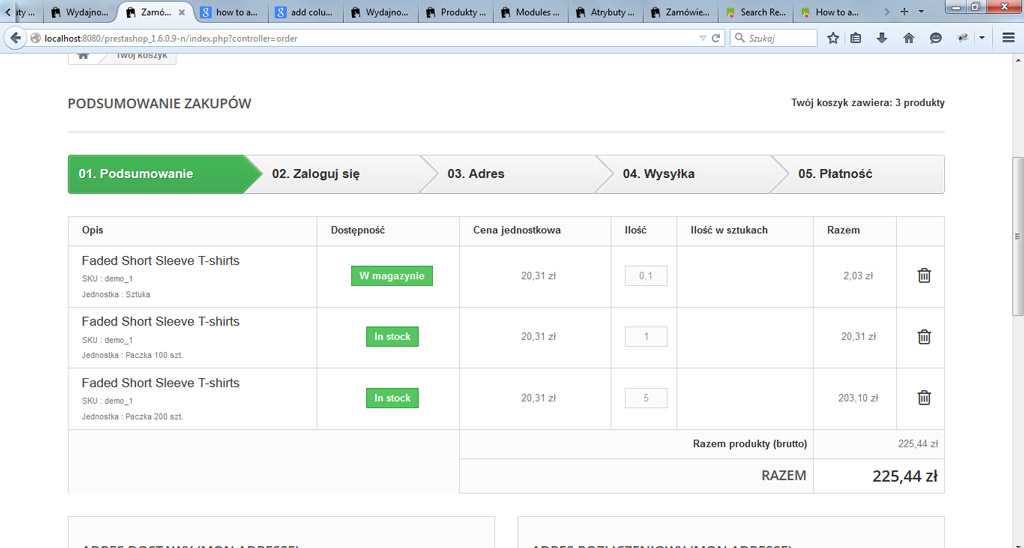Screen dimensions: 1024x548
Task: Open the chat bubble icon in toolbar
Action: (x=935, y=39)
